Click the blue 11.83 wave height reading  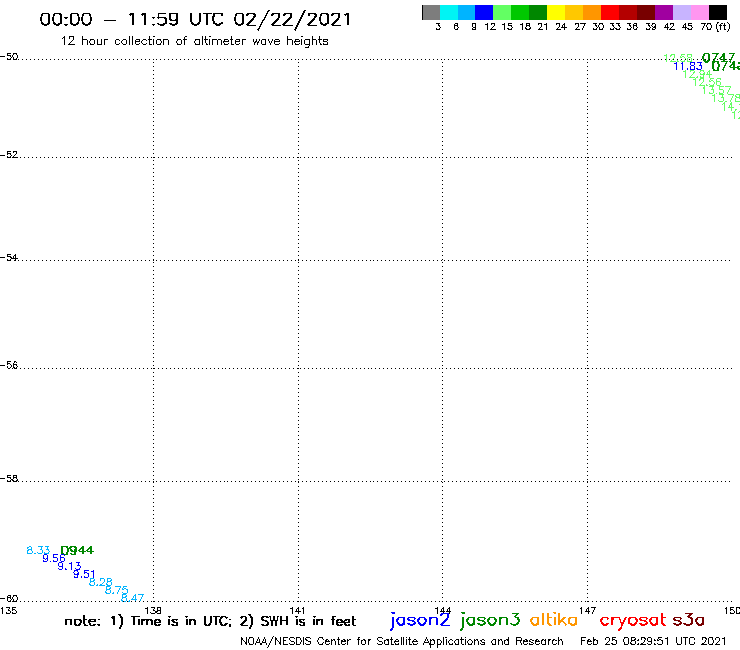pyautogui.click(x=688, y=67)
